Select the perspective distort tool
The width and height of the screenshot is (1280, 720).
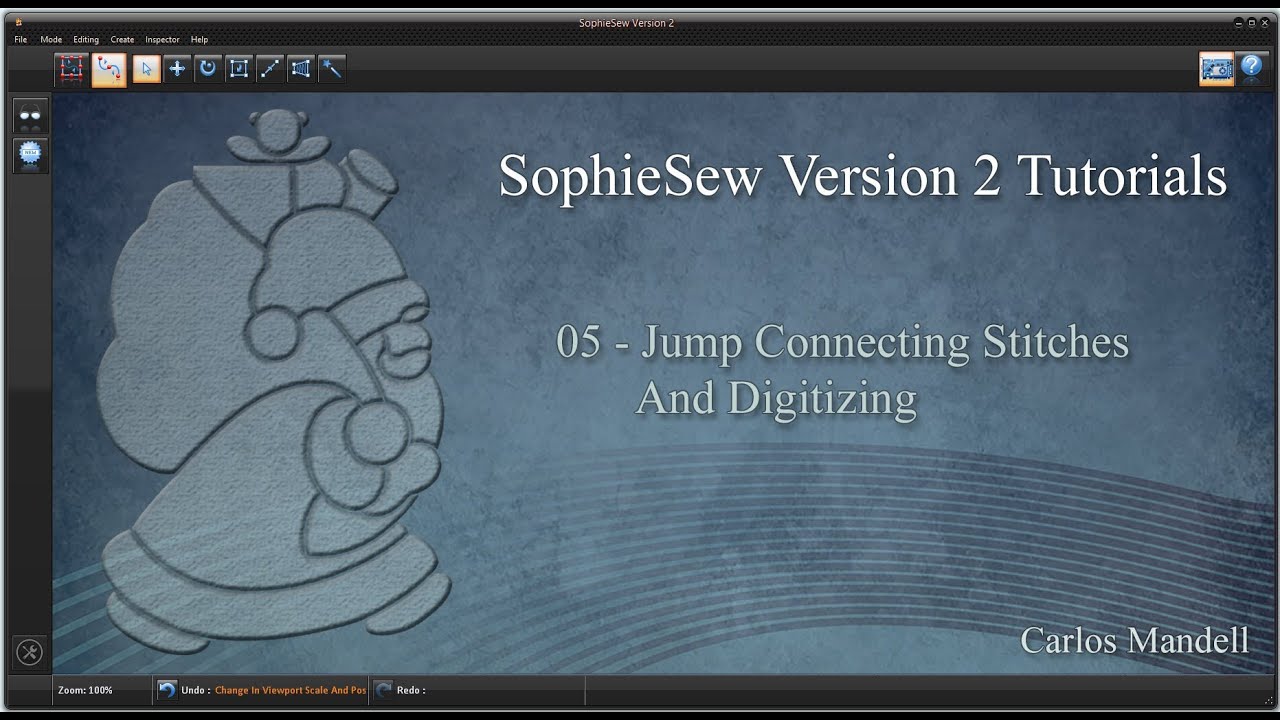click(x=301, y=69)
